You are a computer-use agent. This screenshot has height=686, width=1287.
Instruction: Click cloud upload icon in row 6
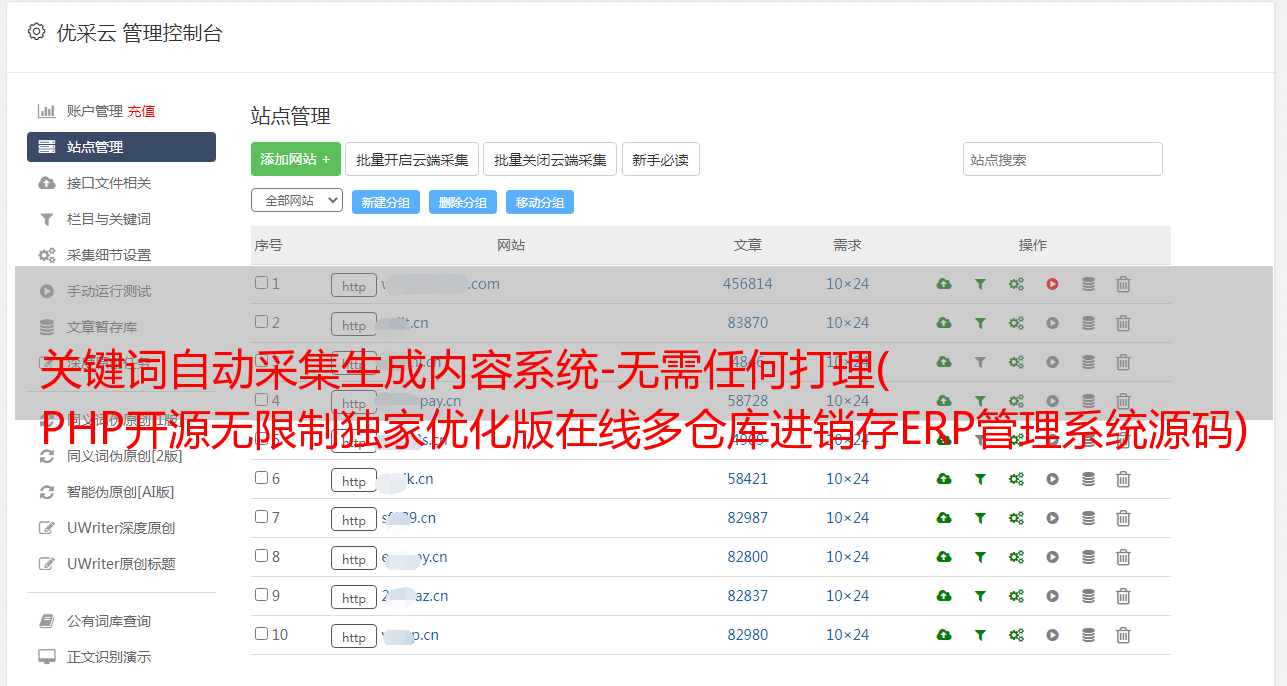[944, 479]
